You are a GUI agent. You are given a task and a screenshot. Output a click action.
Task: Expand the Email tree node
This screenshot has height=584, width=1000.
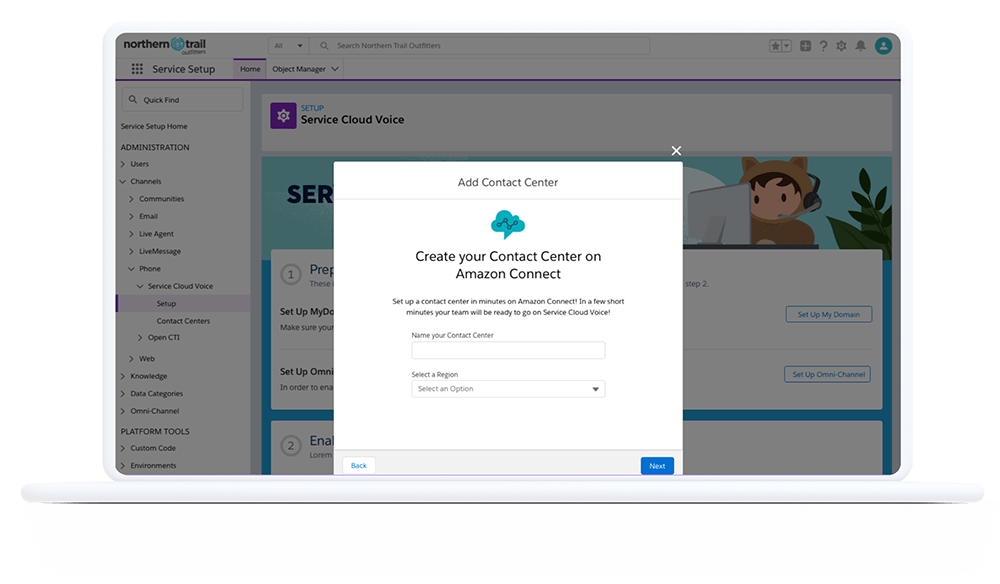tap(132, 216)
